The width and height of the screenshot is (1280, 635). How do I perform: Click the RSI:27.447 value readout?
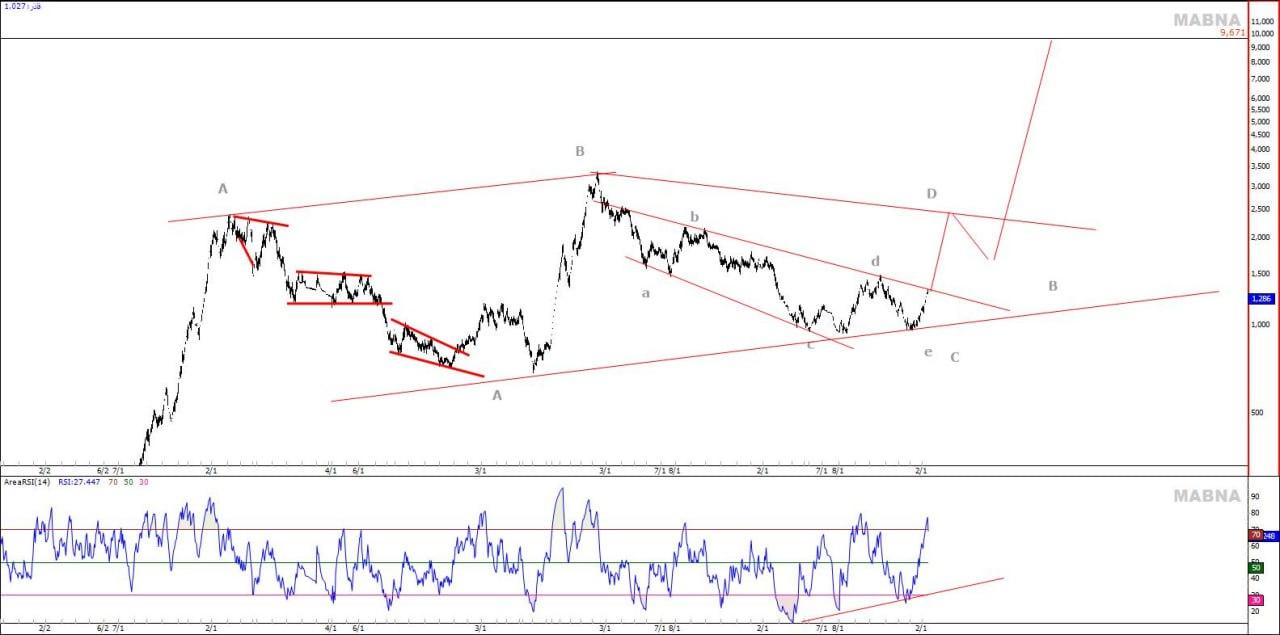tap(77, 481)
